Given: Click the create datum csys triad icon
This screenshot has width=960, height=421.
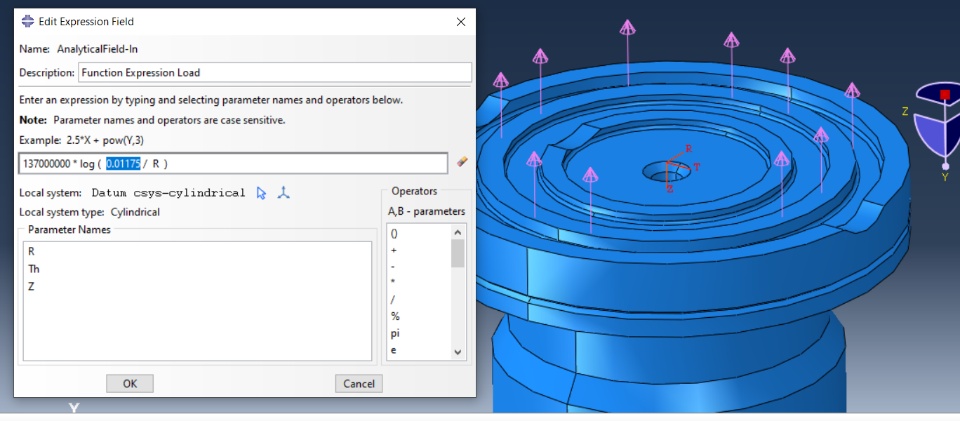Looking at the screenshot, I should 283,193.
